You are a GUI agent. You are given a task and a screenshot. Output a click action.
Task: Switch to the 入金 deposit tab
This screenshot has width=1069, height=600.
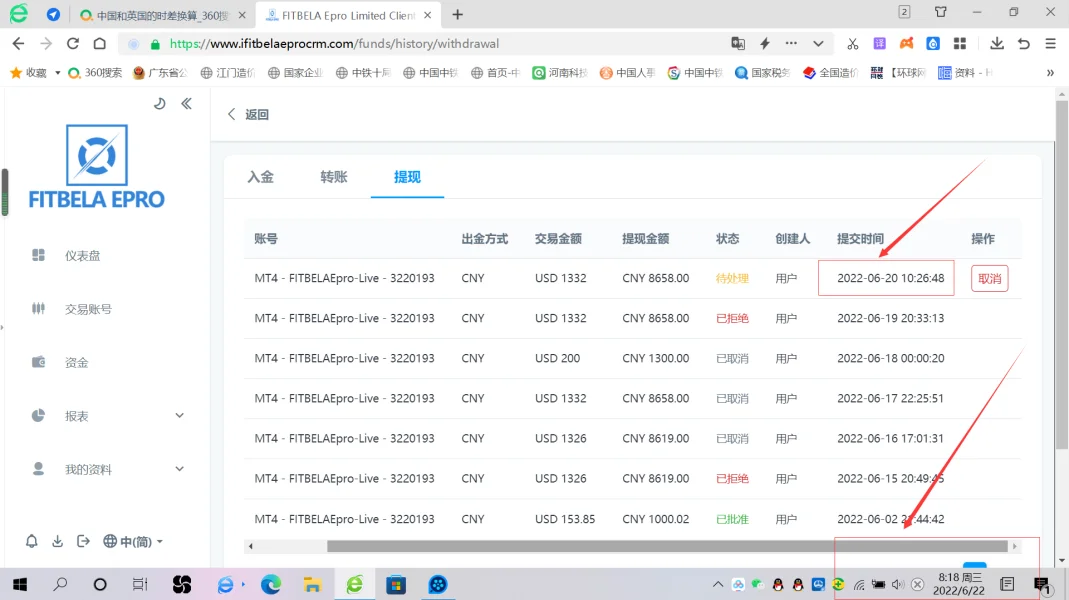pyautogui.click(x=260, y=177)
